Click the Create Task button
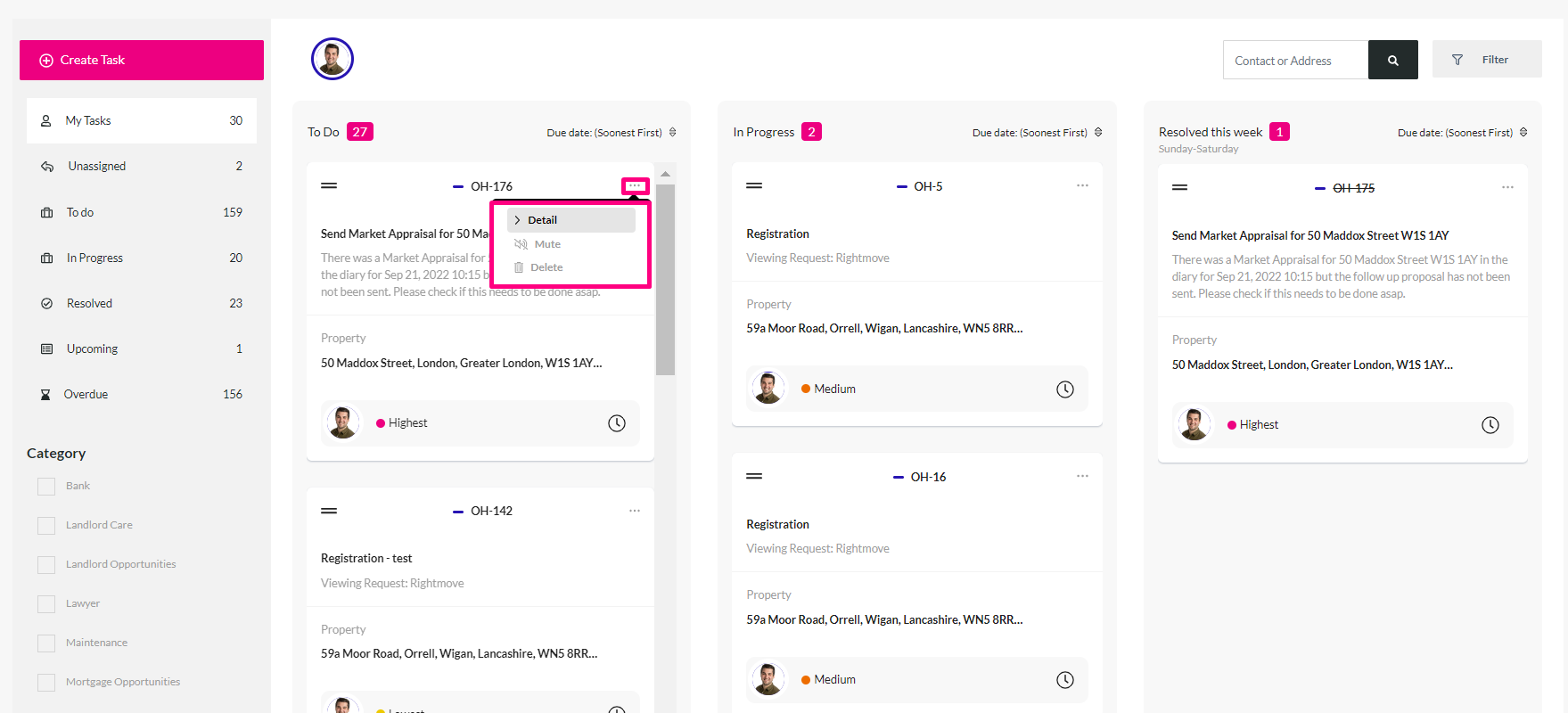1568x713 pixels. click(142, 60)
